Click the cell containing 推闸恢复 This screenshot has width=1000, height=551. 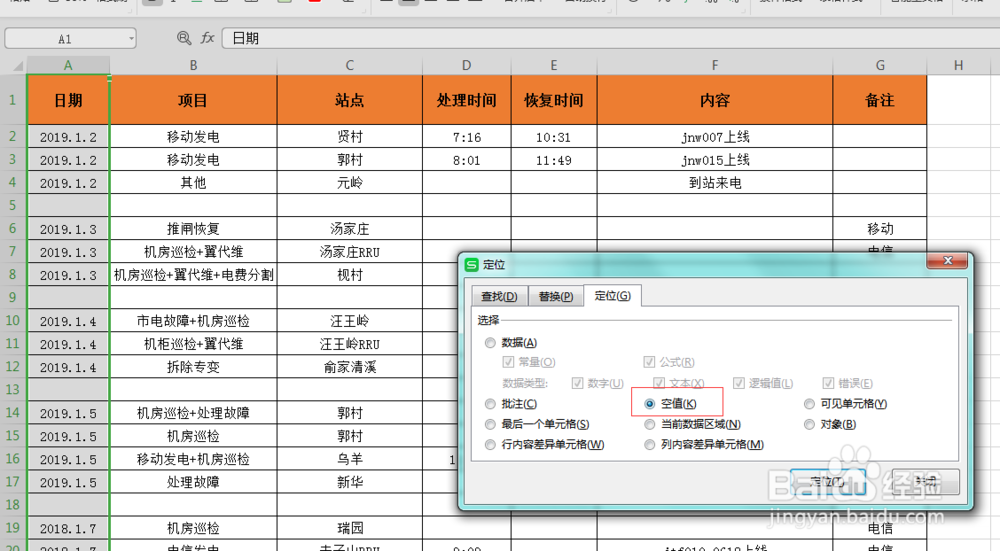193,228
